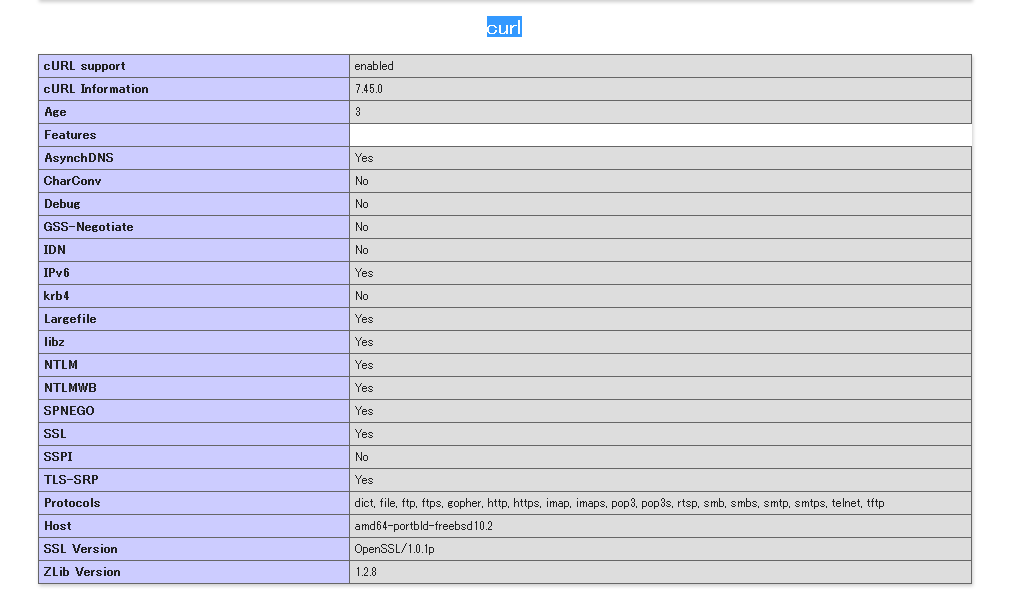The width and height of the screenshot is (1009, 590).
Task: Select the libz label
Action: coord(54,342)
